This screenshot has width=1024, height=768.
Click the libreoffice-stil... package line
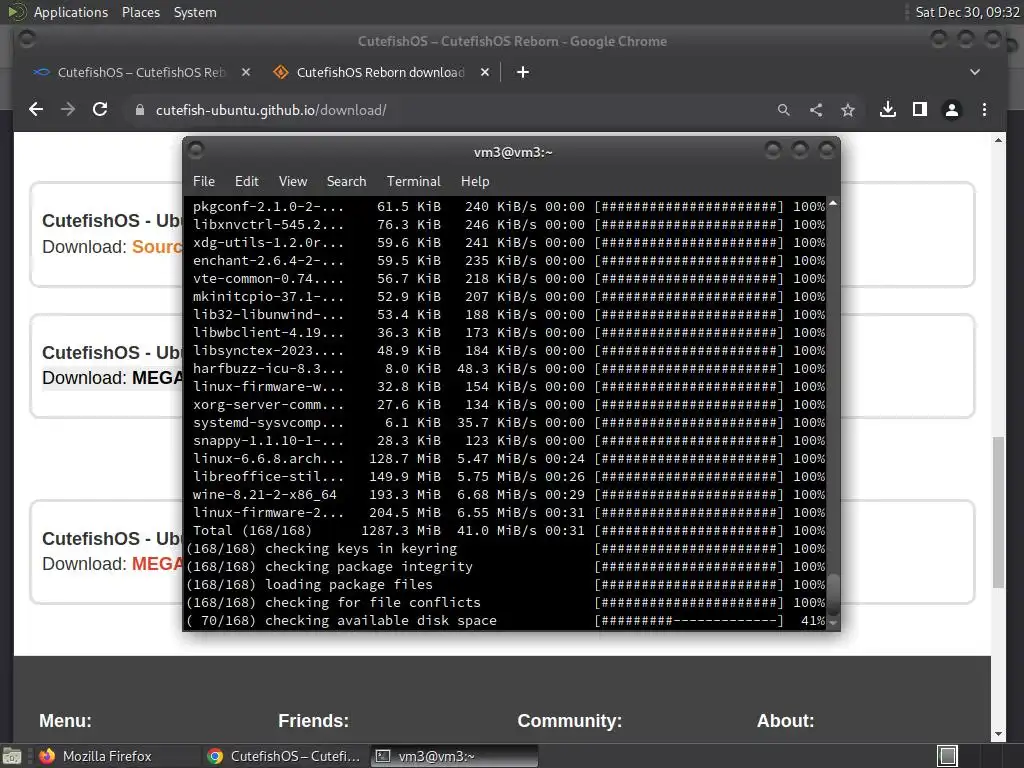click(508, 477)
